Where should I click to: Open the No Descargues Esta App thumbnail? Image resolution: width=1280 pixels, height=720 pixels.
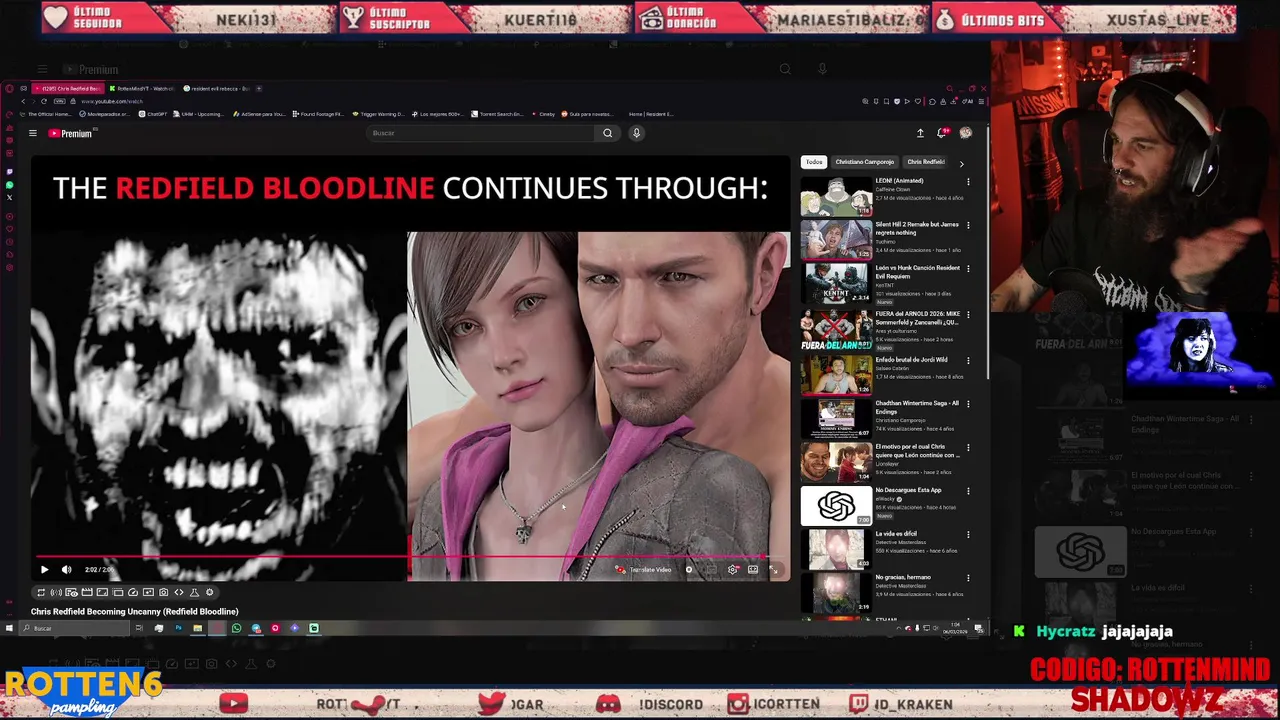point(836,506)
